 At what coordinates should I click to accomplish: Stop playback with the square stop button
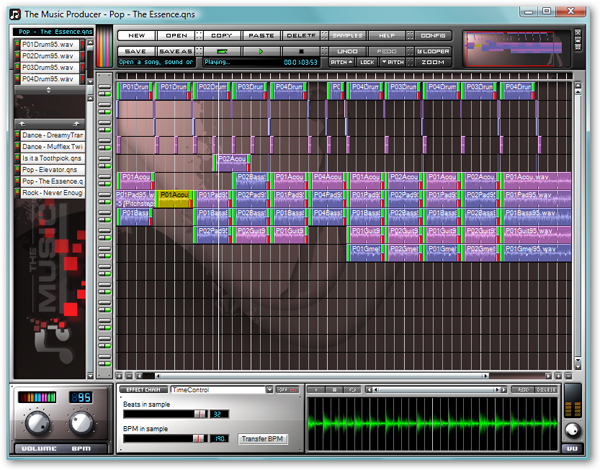pos(301,51)
